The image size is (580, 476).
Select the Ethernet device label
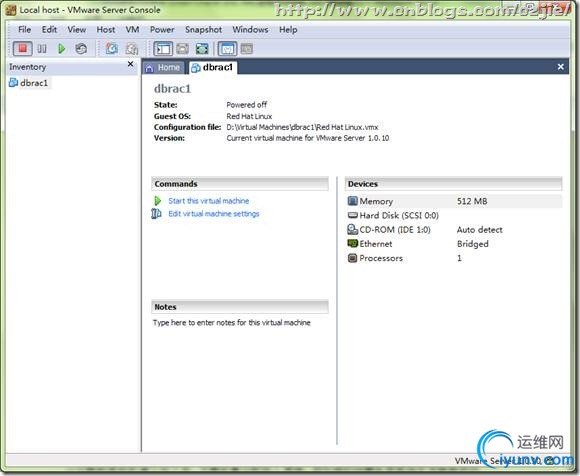coord(375,244)
